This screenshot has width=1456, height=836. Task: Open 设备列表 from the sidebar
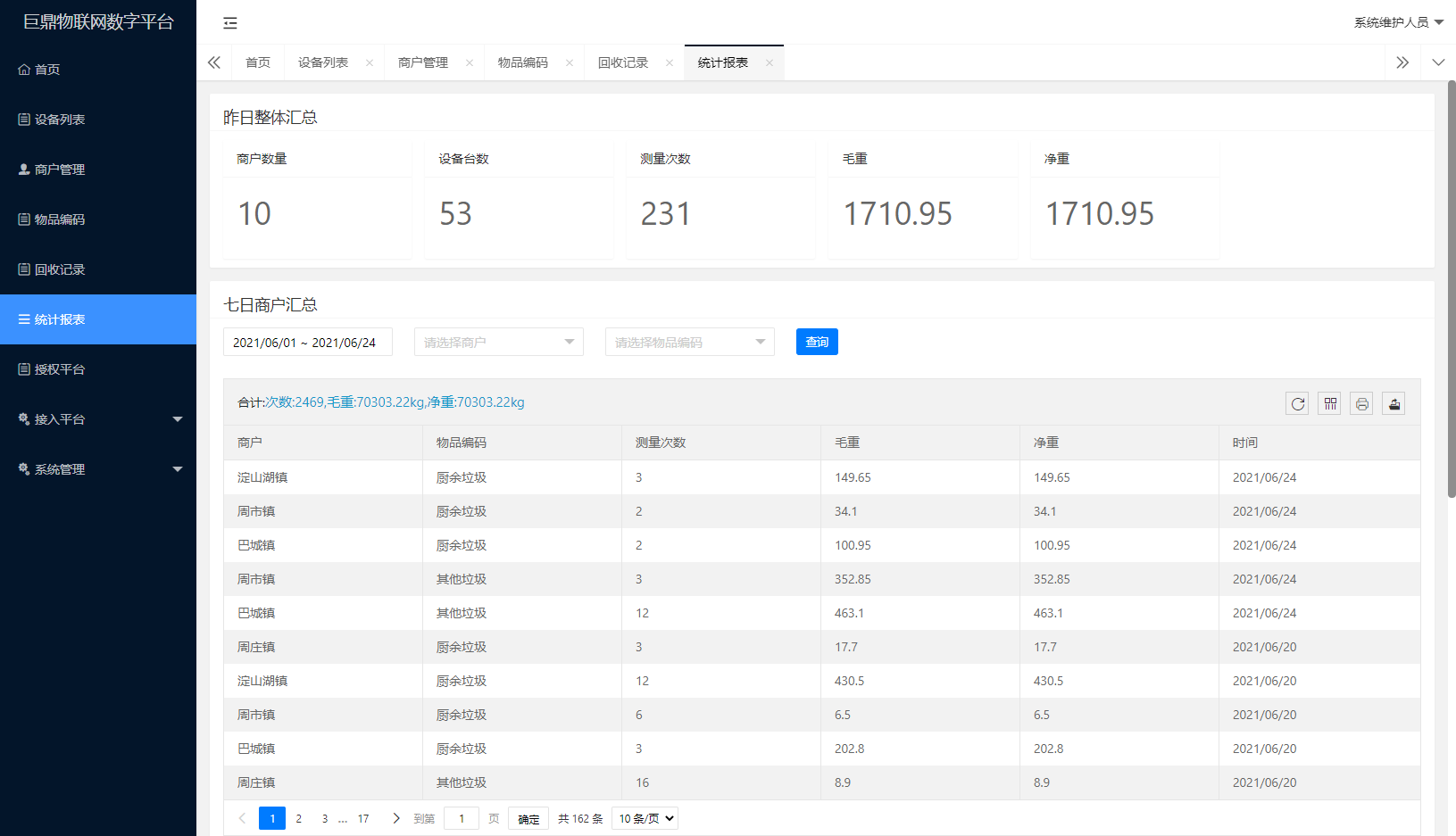tap(60, 120)
